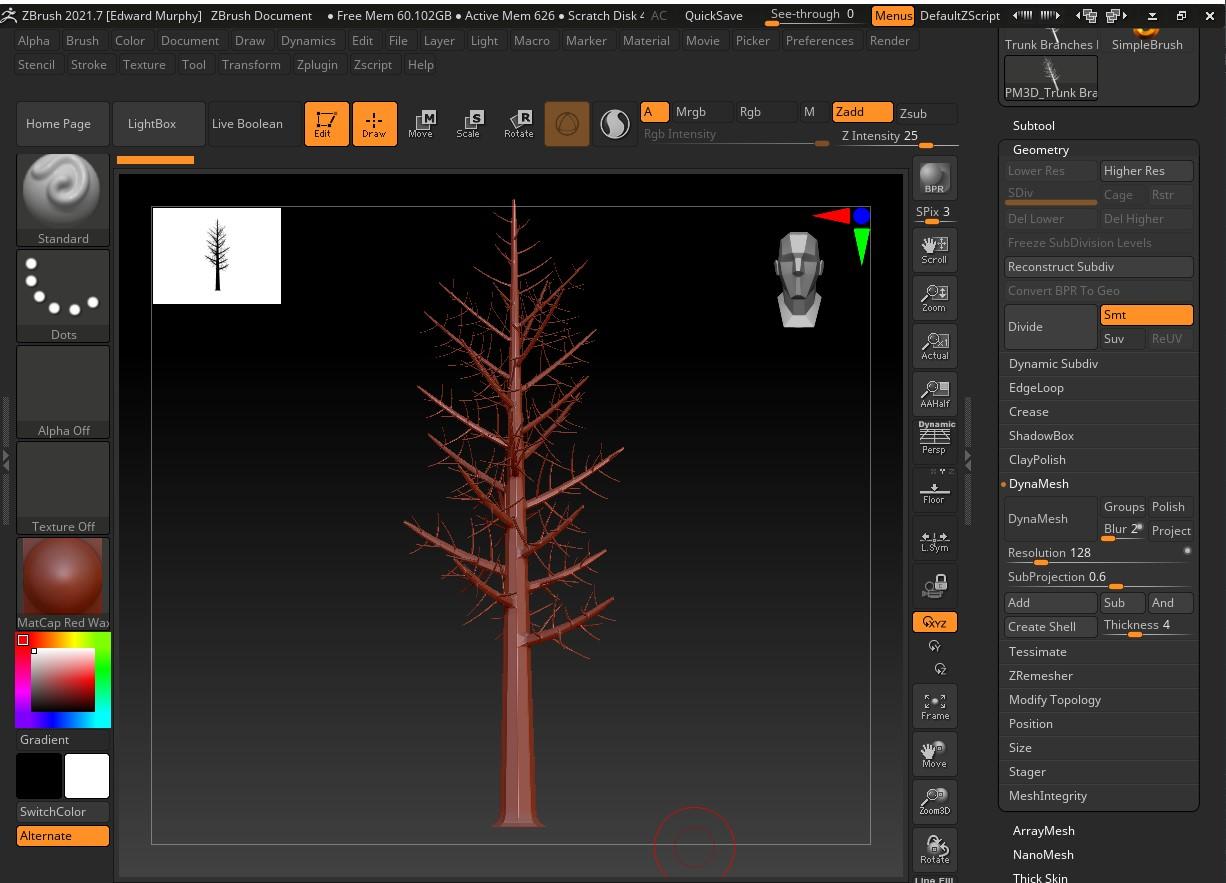Click the AAHalf view icon
This screenshot has height=883, width=1226.
click(x=934, y=394)
